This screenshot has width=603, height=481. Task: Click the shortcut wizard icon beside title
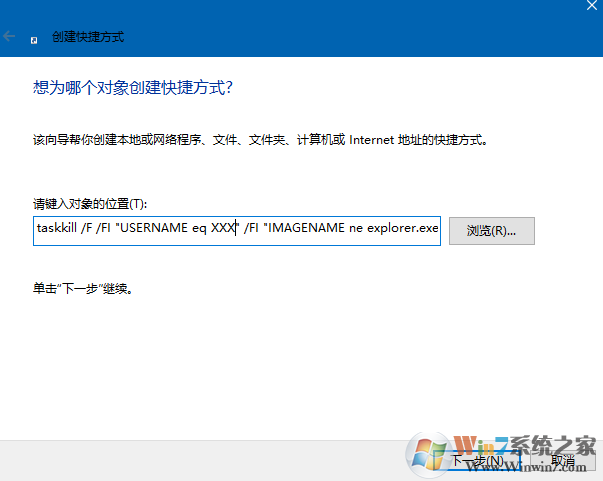click(x=34, y=40)
